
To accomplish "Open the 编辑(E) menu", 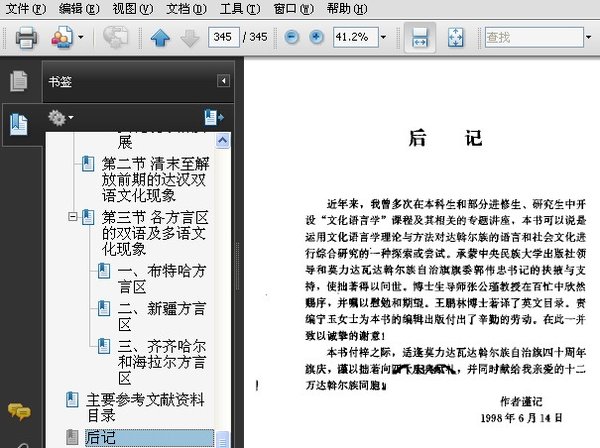I will (x=79, y=8).
